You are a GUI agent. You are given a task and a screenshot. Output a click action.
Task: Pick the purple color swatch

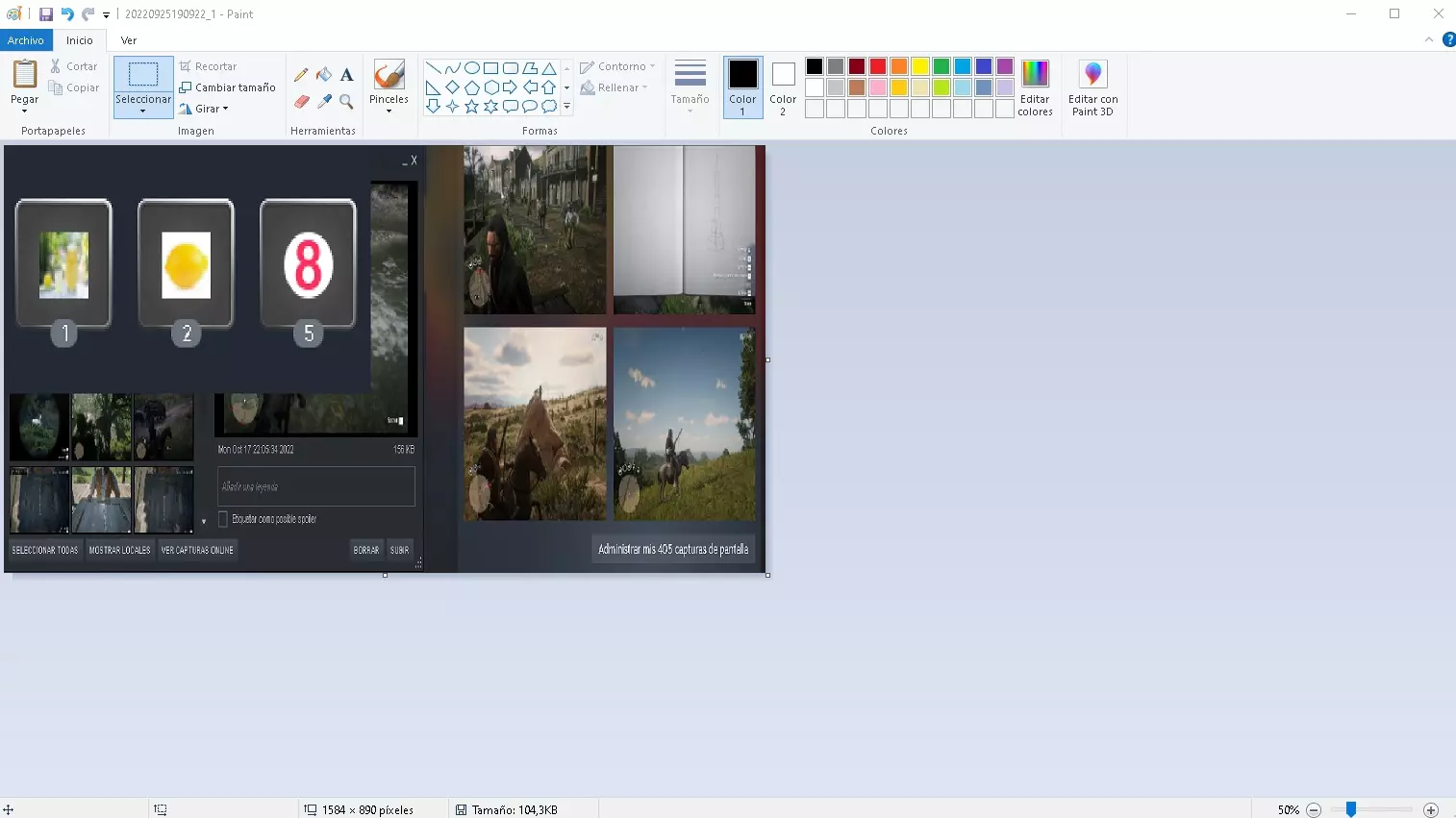[1005, 66]
